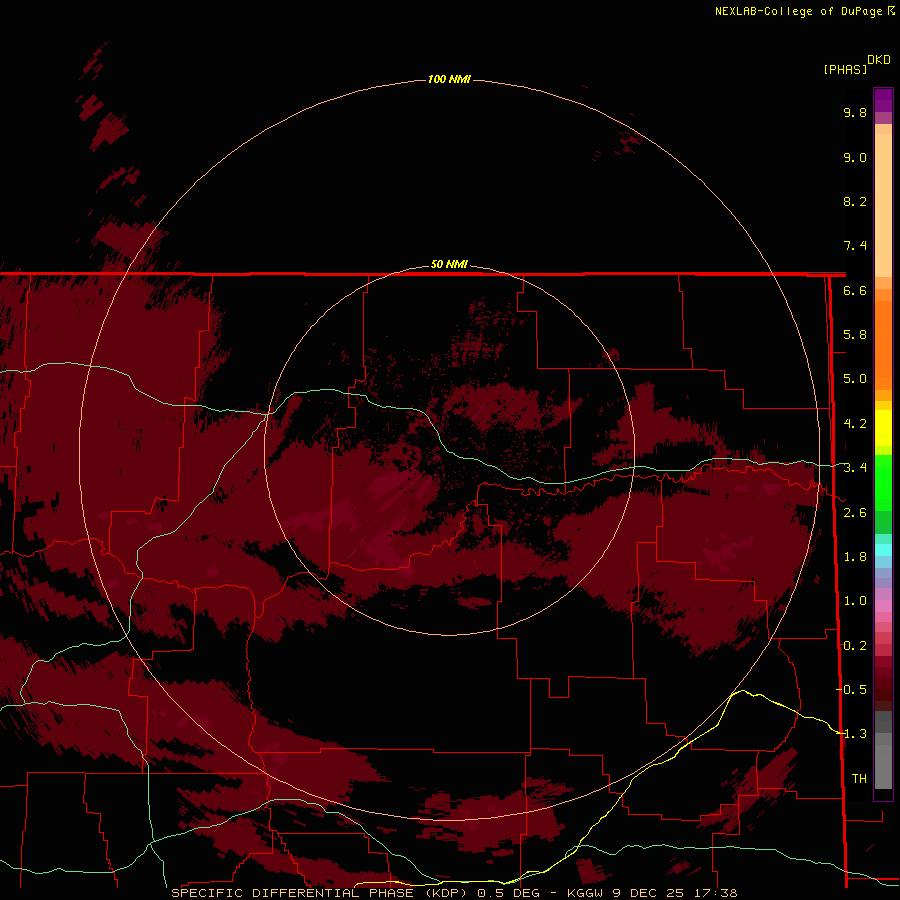This screenshot has height=900, width=900.
Task: Click the 9.8 value on color scale
Action: click(x=855, y=112)
